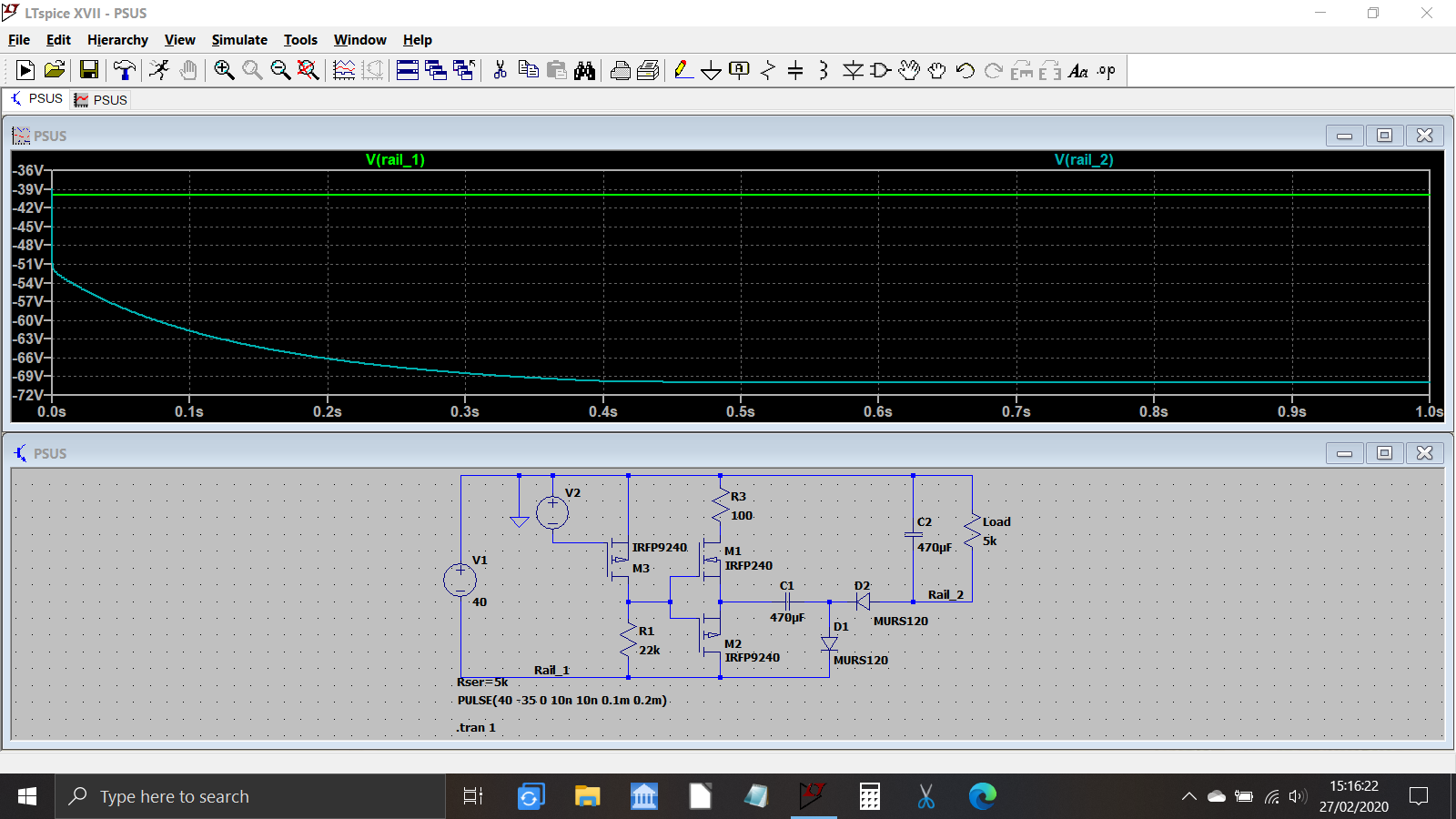The width and height of the screenshot is (1456, 819).
Task: Place a Ground symbol
Action: coord(712,70)
